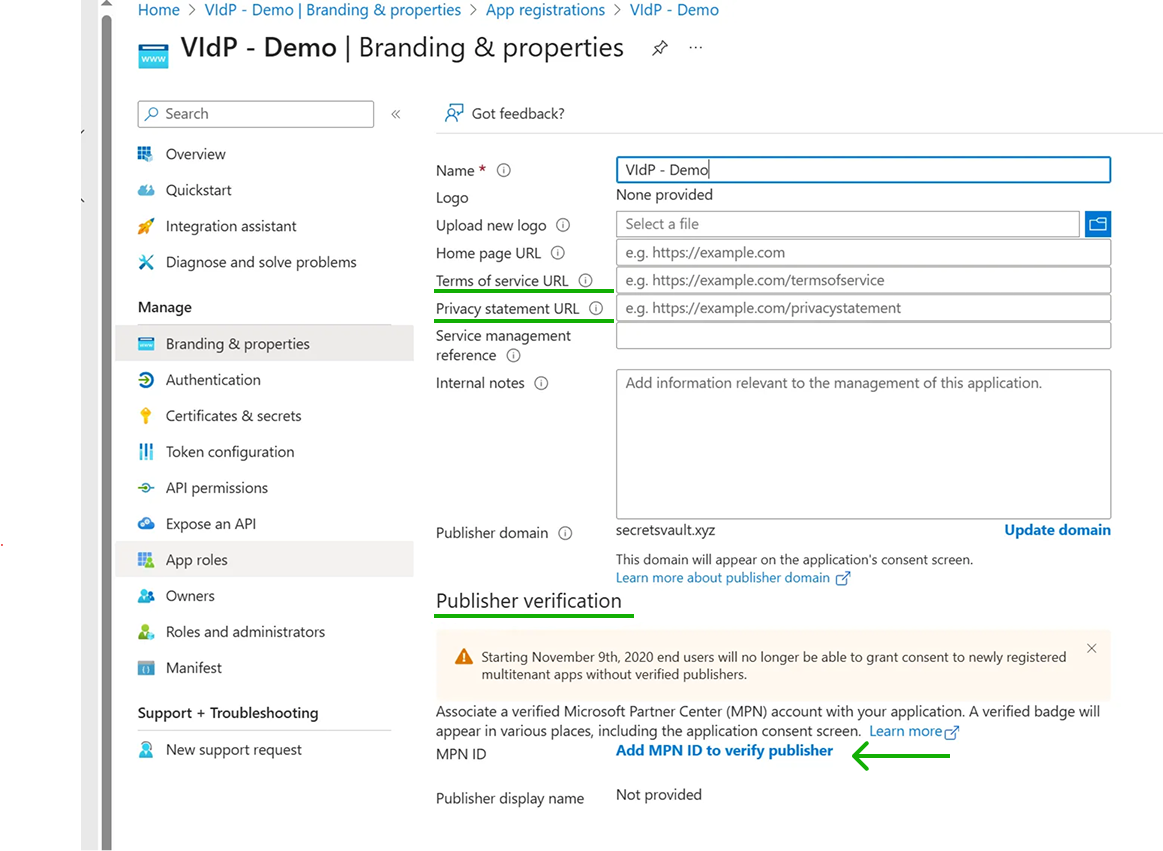
Task: Select Token configuration in the sidebar
Action: (230, 452)
